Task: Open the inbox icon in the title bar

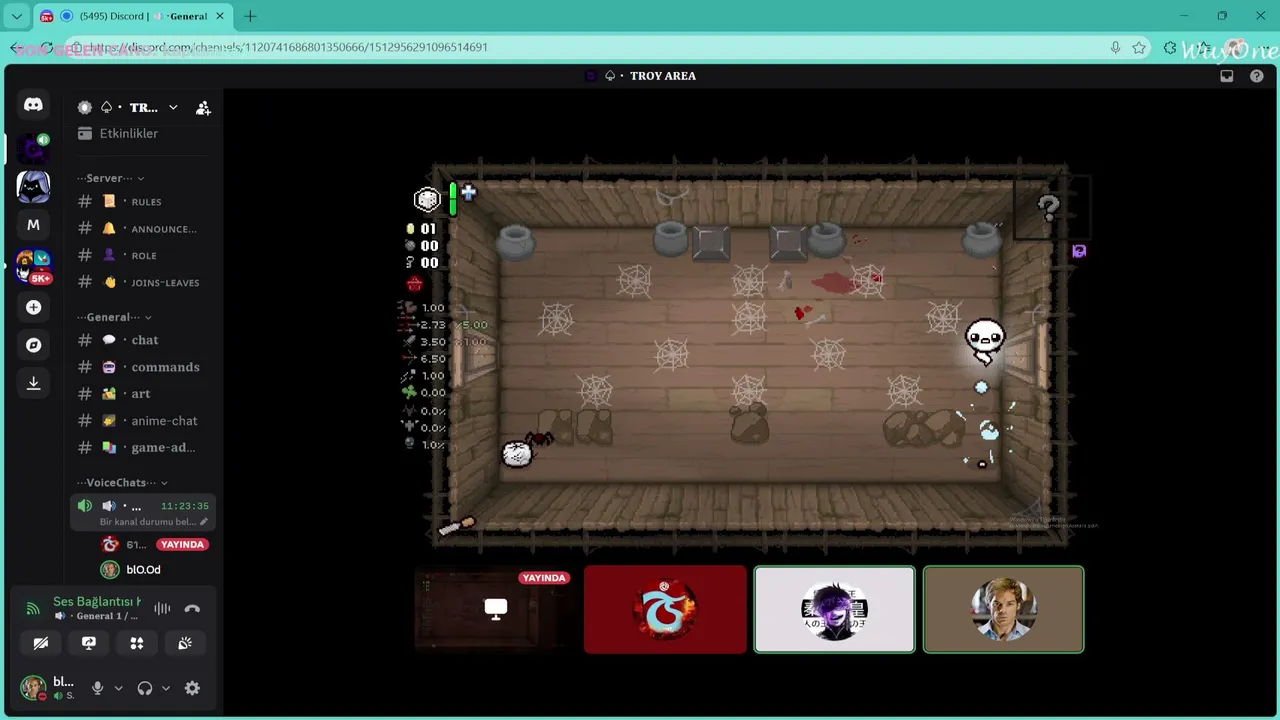Action: [1227, 76]
